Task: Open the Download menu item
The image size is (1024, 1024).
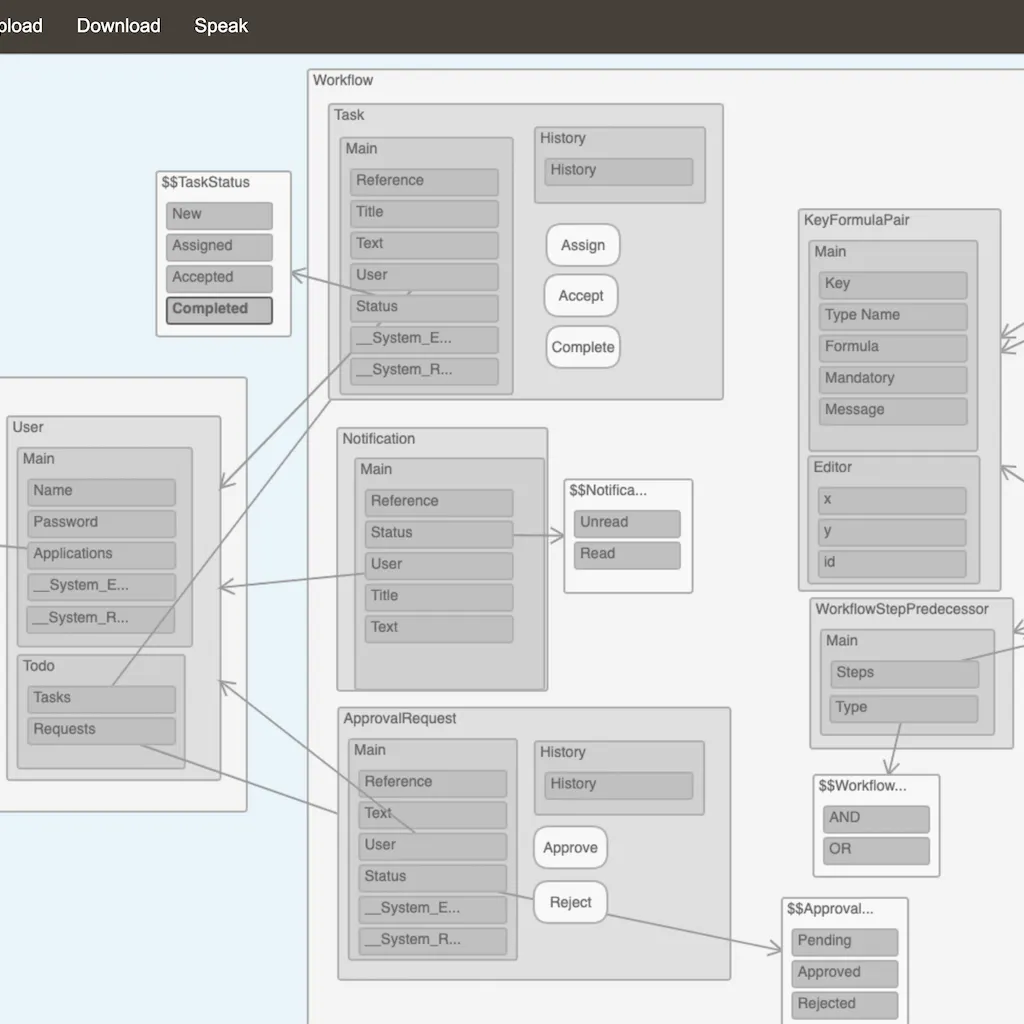Action: point(118,26)
